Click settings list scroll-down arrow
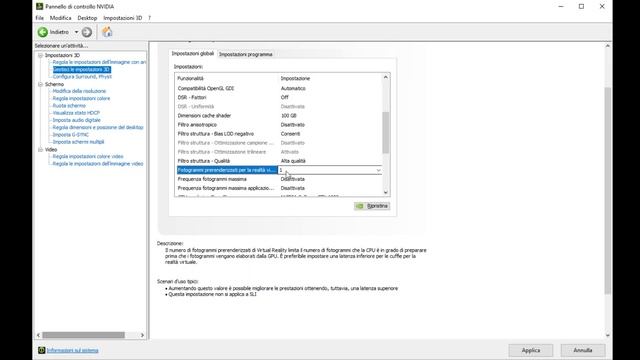Screen dimensions: 640x360 pyautogui.click(x=385, y=192)
